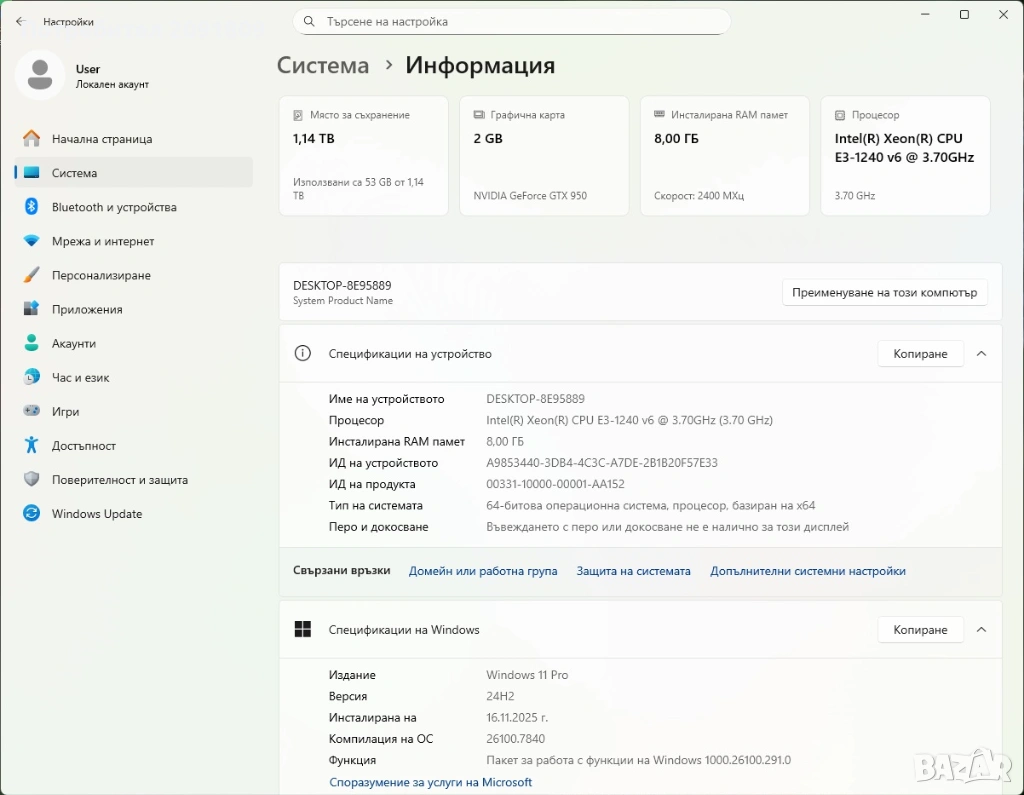Click the Търсене на настройка search field

[x=512, y=21]
